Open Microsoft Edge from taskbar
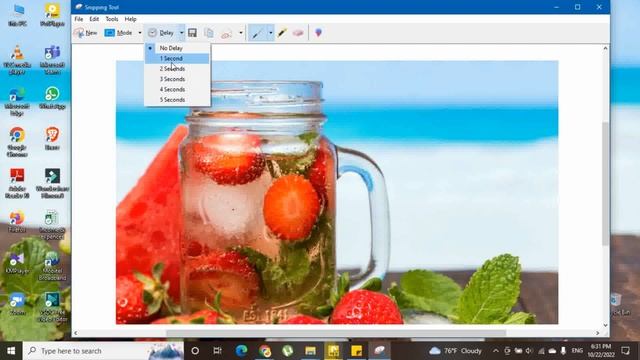Image resolution: width=640 pixels, height=360 pixels. pyautogui.click(x=242, y=351)
